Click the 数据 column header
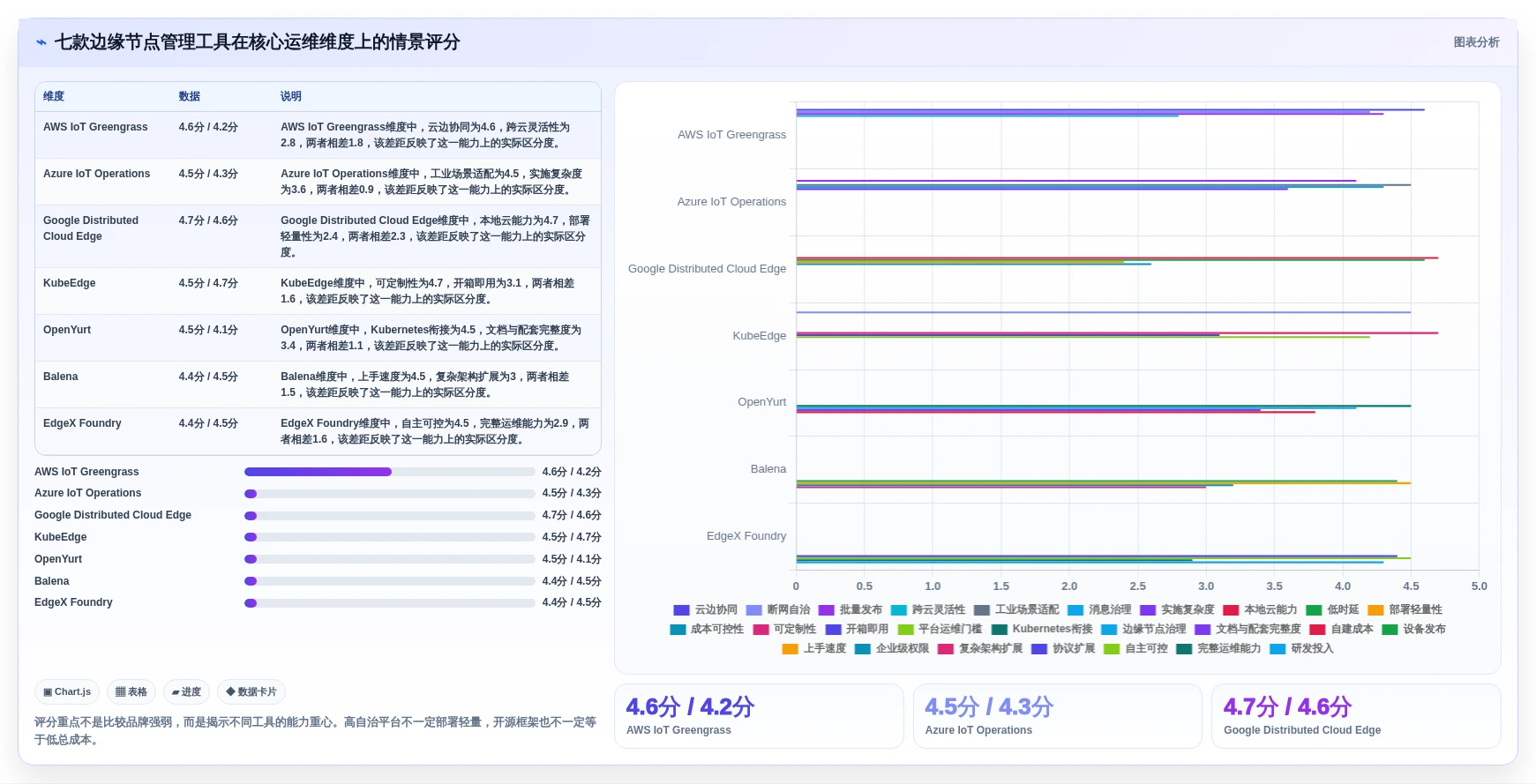 [190, 96]
